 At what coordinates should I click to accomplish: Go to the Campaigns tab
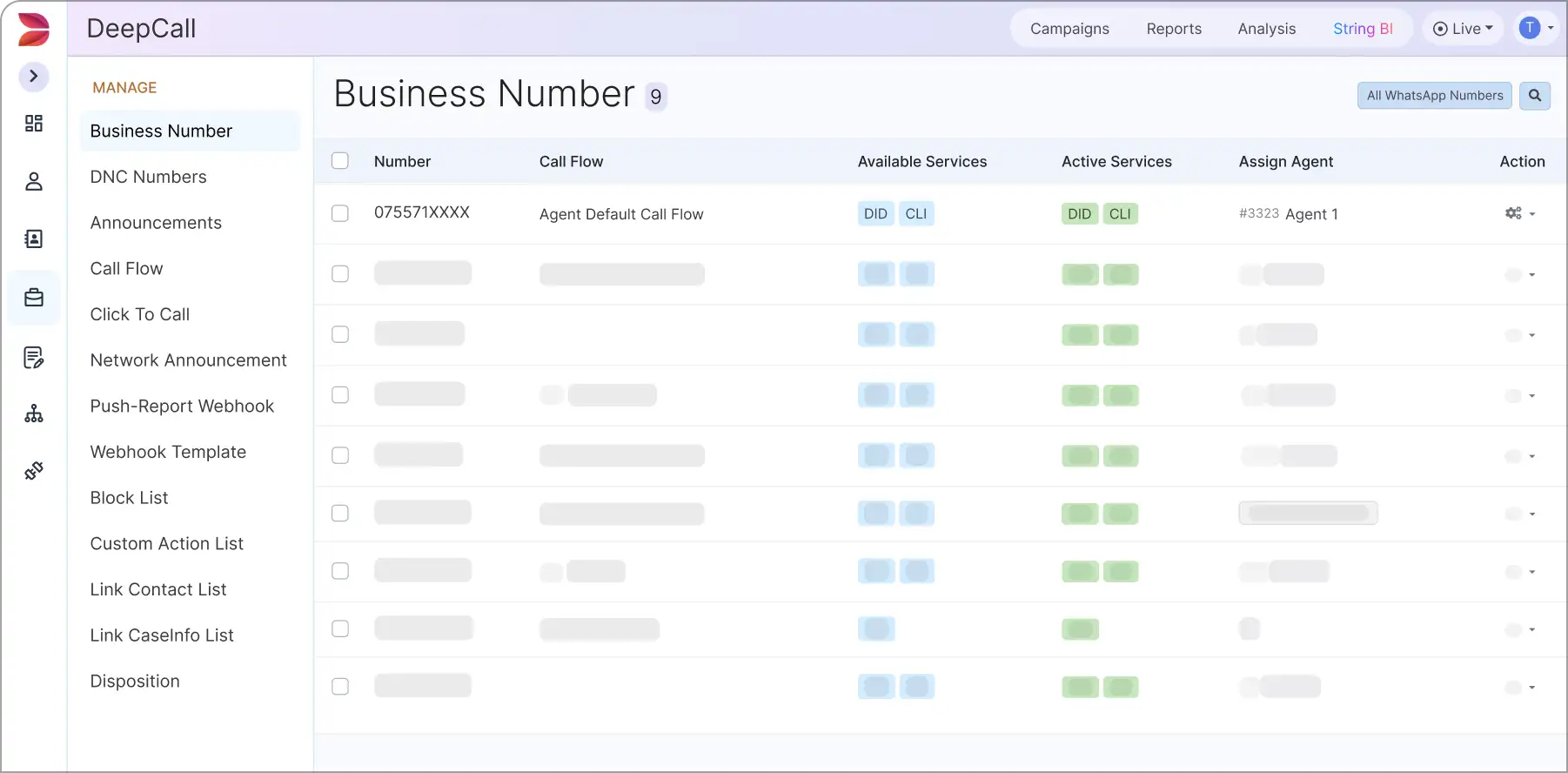point(1069,29)
